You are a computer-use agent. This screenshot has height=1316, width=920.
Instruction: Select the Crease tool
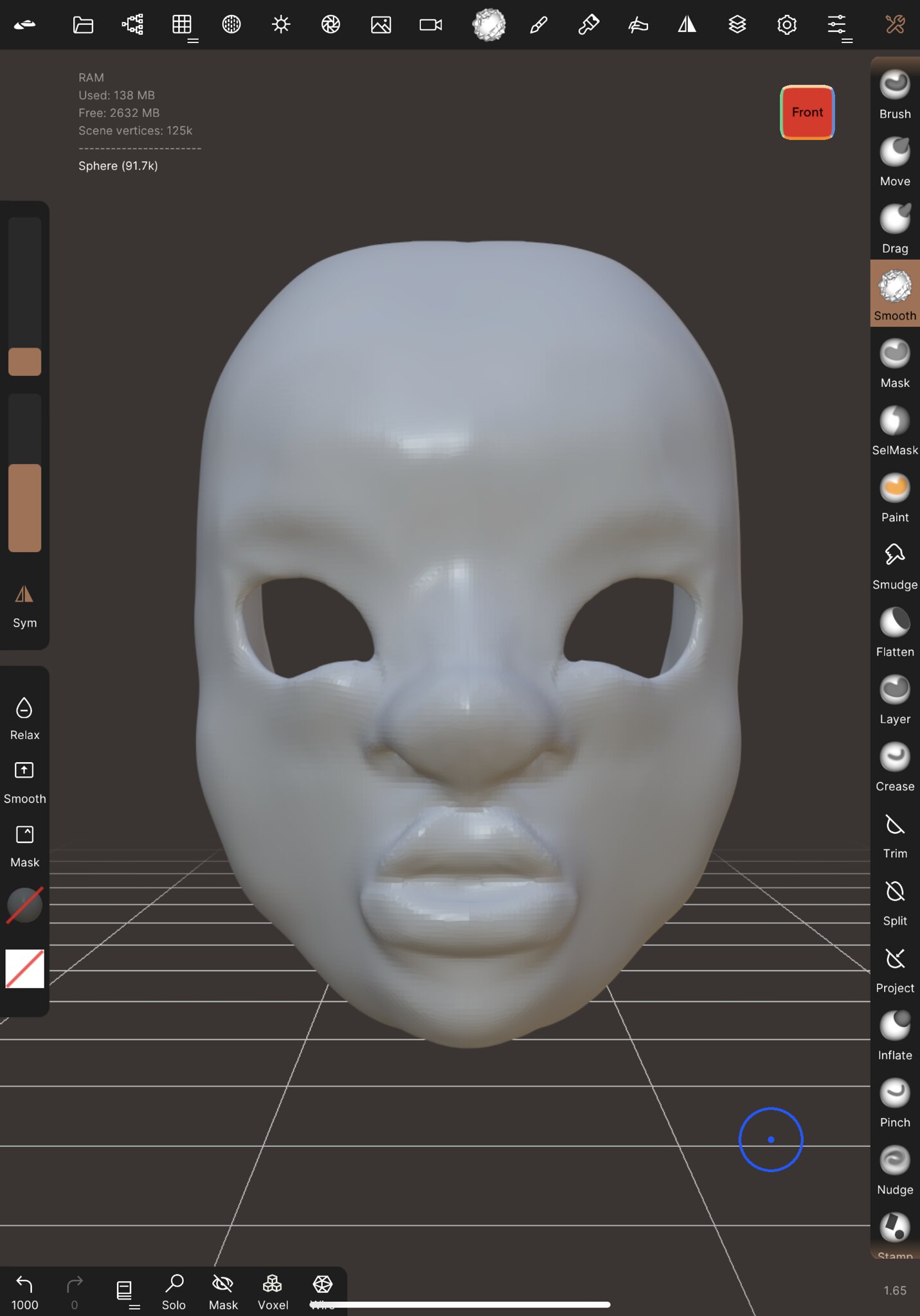894,767
